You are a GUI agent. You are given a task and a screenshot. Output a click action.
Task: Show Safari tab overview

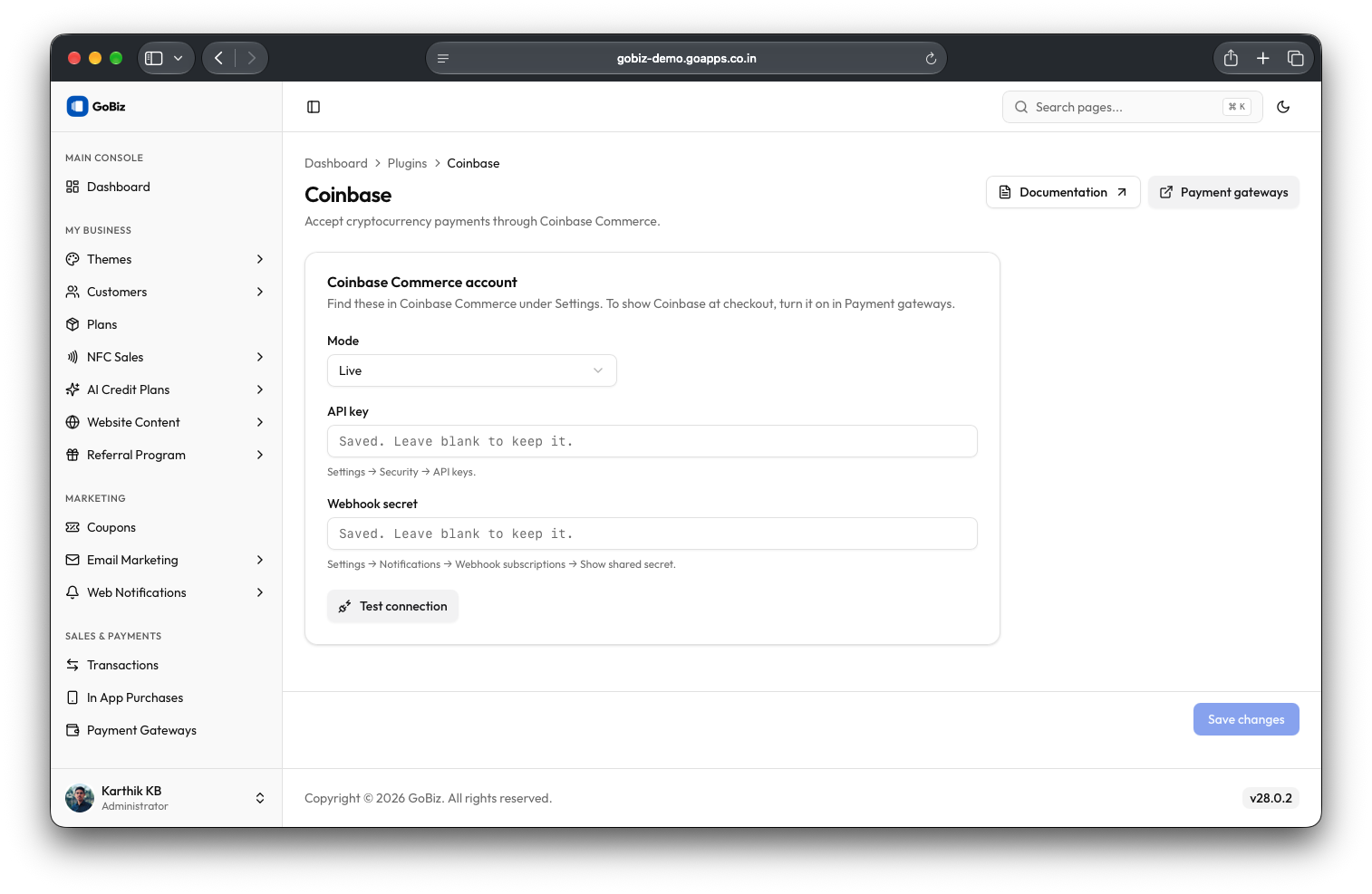[x=1296, y=58]
